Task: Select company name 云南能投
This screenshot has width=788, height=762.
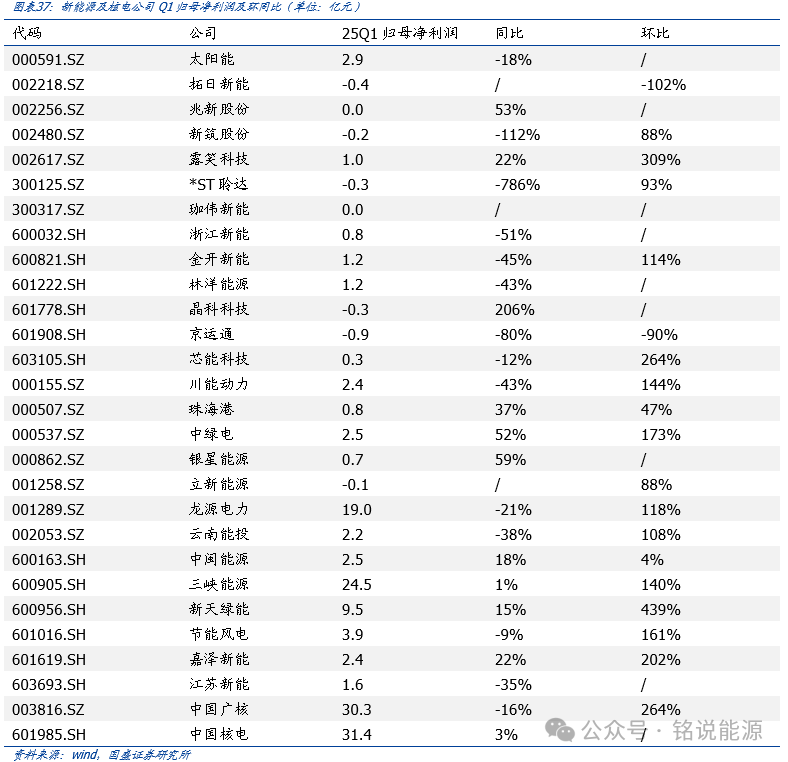Action: (x=219, y=534)
